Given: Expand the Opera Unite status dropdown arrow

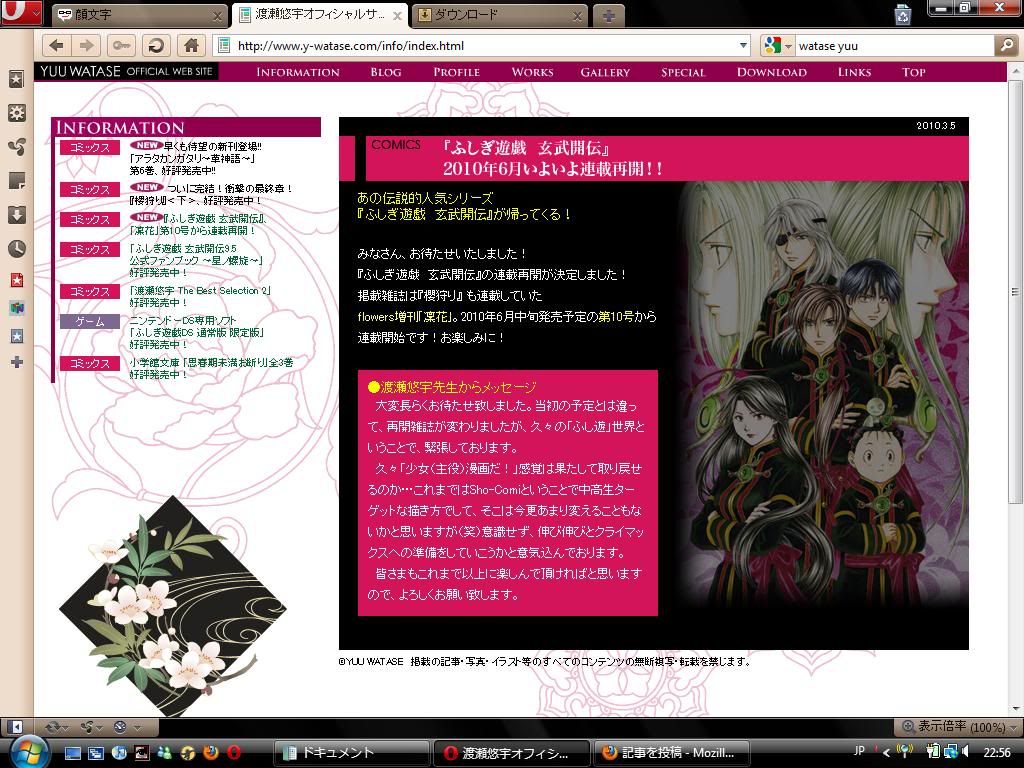Looking at the screenshot, I should pos(99,727).
